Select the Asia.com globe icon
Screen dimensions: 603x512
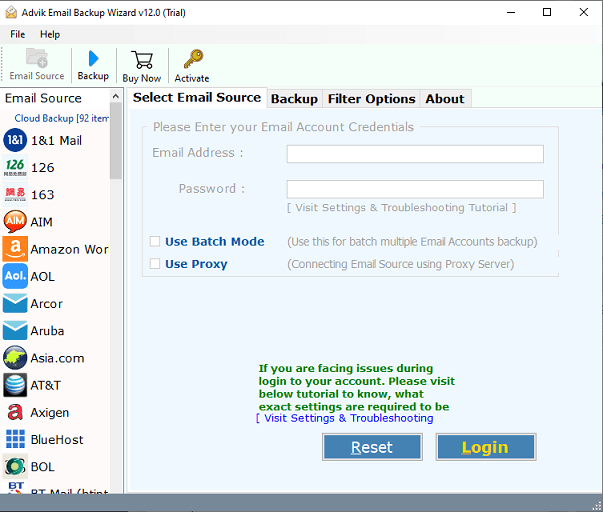[15, 358]
